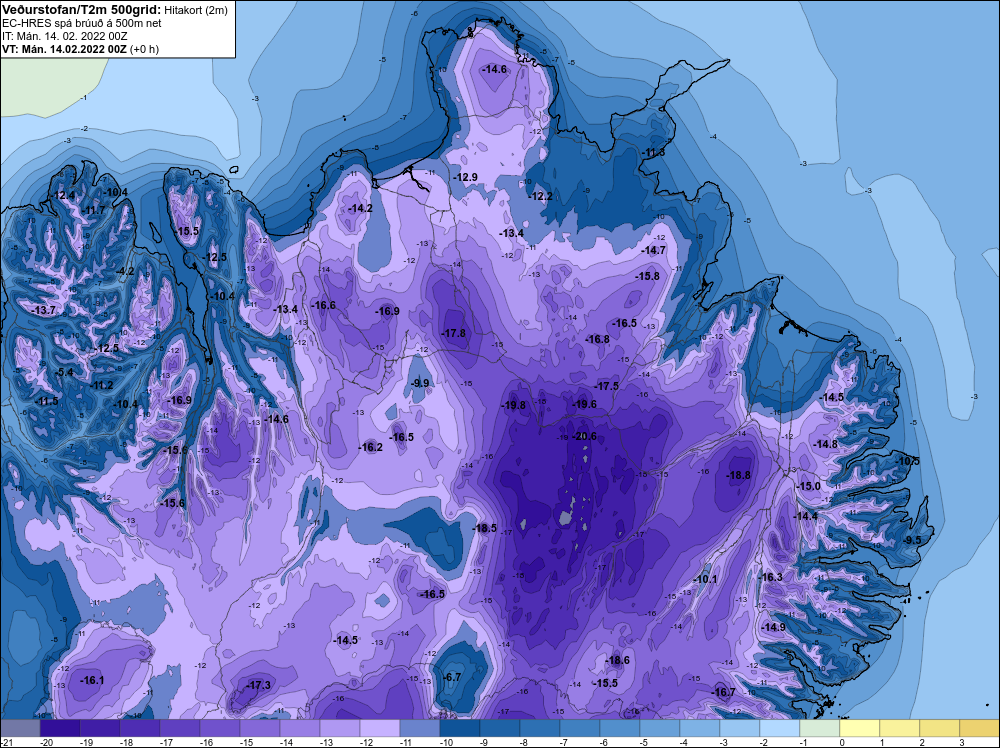Click the -11.2 temperature value
Image resolution: width=1000 pixels, height=748 pixels.
(101, 386)
